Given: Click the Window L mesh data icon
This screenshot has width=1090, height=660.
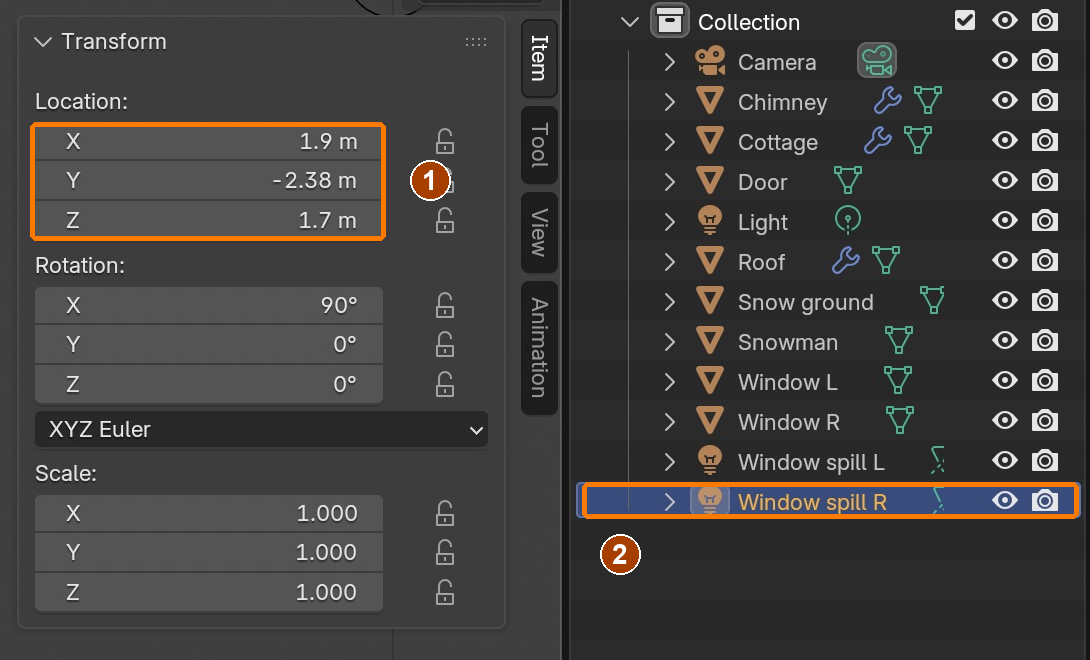Looking at the screenshot, I should click(x=897, y=380).
